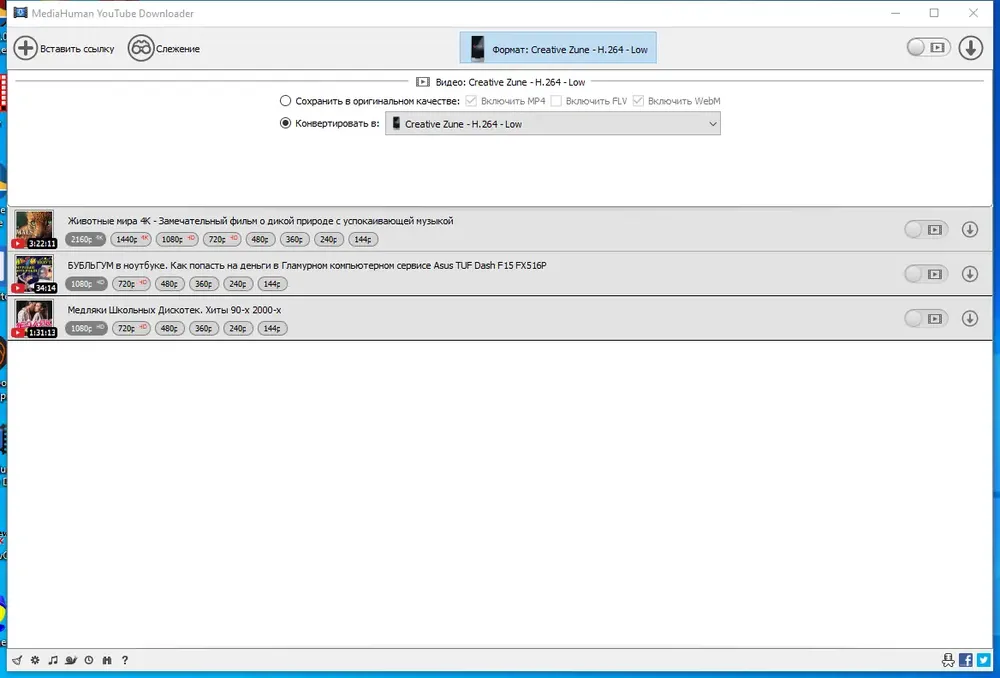Click the broom cleanup icon in bottom bar
This screenshot has width=1000, height=678.
pyautogui.click(x=17, y=660)
